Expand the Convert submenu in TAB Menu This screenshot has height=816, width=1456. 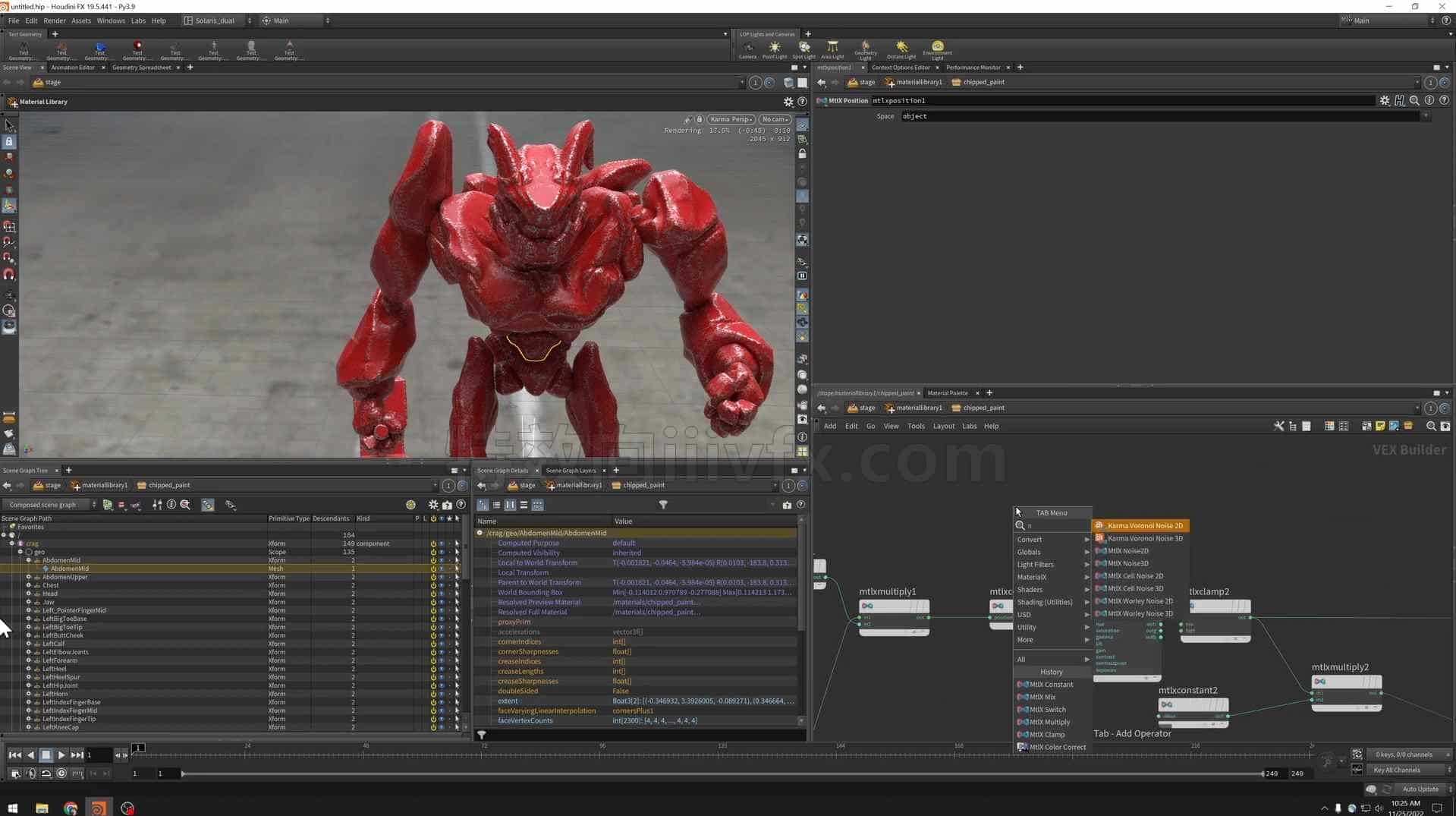click(x=1052, y=540)
